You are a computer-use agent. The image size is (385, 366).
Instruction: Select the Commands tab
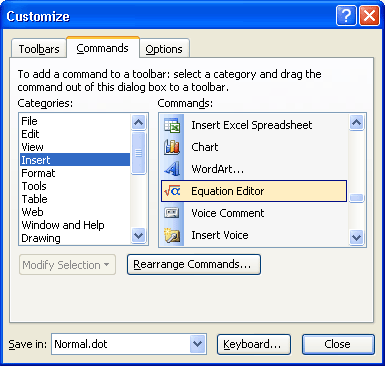pyautogui.click(x=102, y=48)
